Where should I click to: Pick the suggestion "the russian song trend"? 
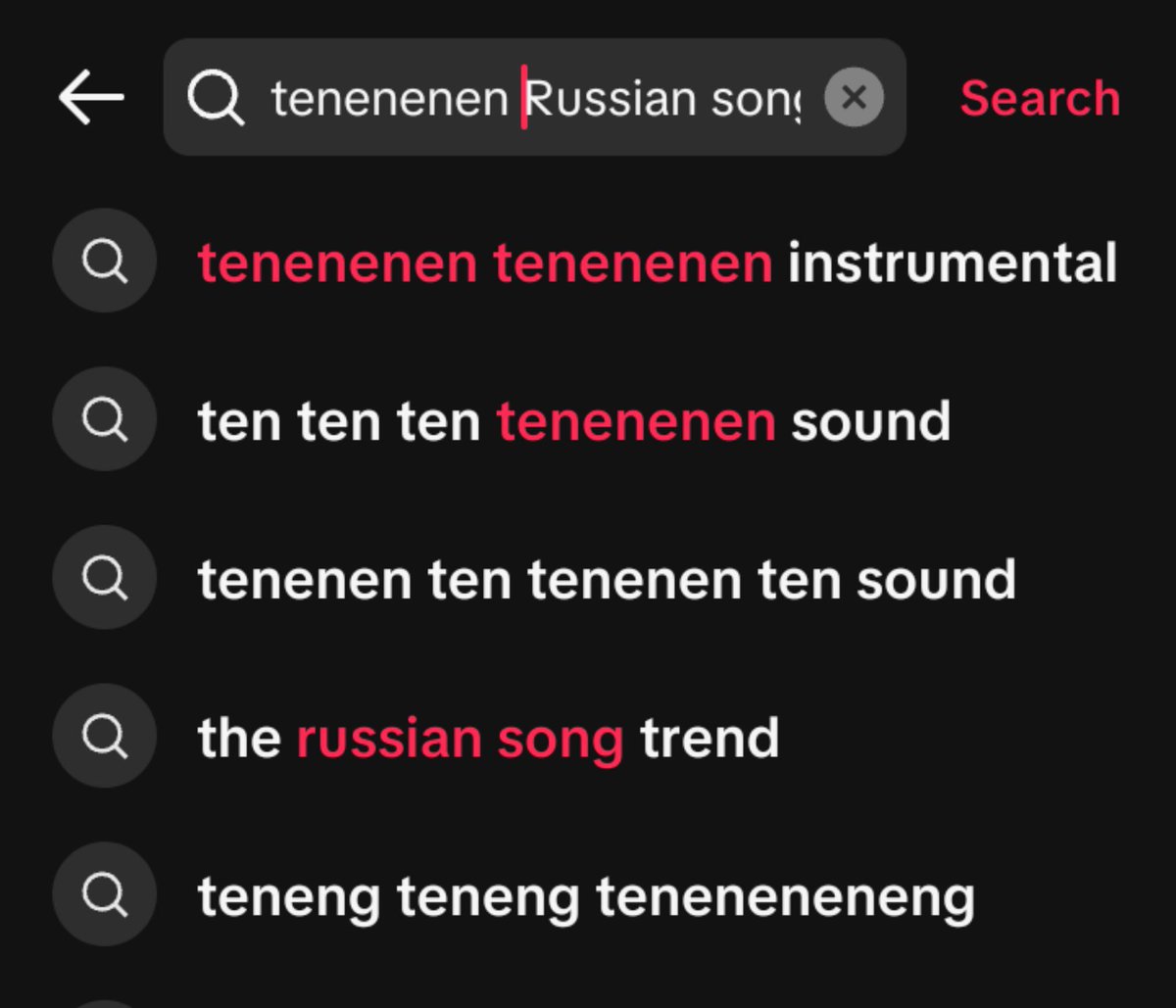click(x=588, y=739)
